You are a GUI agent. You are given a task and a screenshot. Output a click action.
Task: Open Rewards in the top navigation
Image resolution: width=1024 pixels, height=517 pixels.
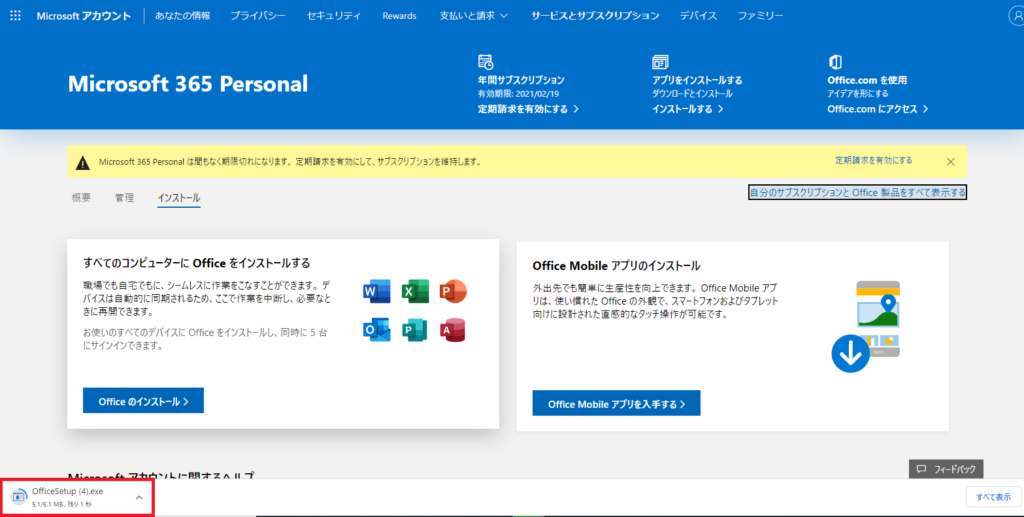(x=399, y=16)
